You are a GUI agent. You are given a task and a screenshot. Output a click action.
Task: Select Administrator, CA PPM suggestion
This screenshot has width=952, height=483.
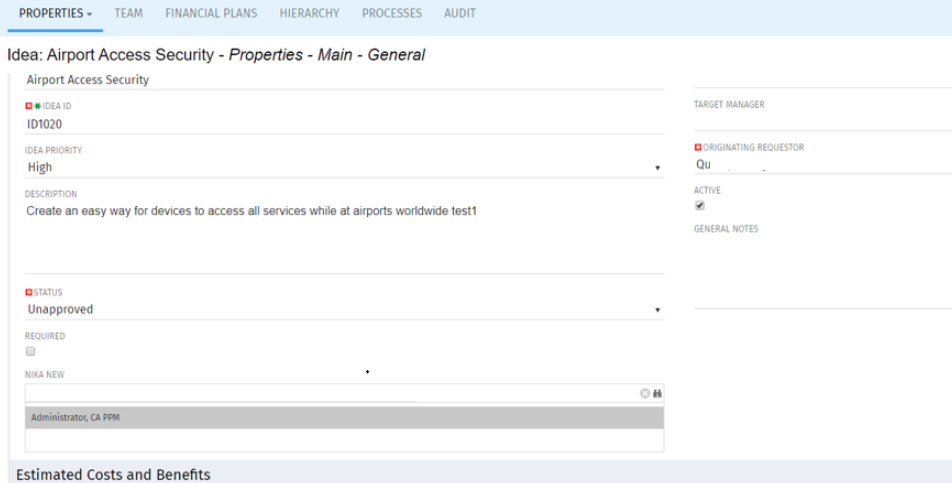pyautogui.click(x=344, y=417)
